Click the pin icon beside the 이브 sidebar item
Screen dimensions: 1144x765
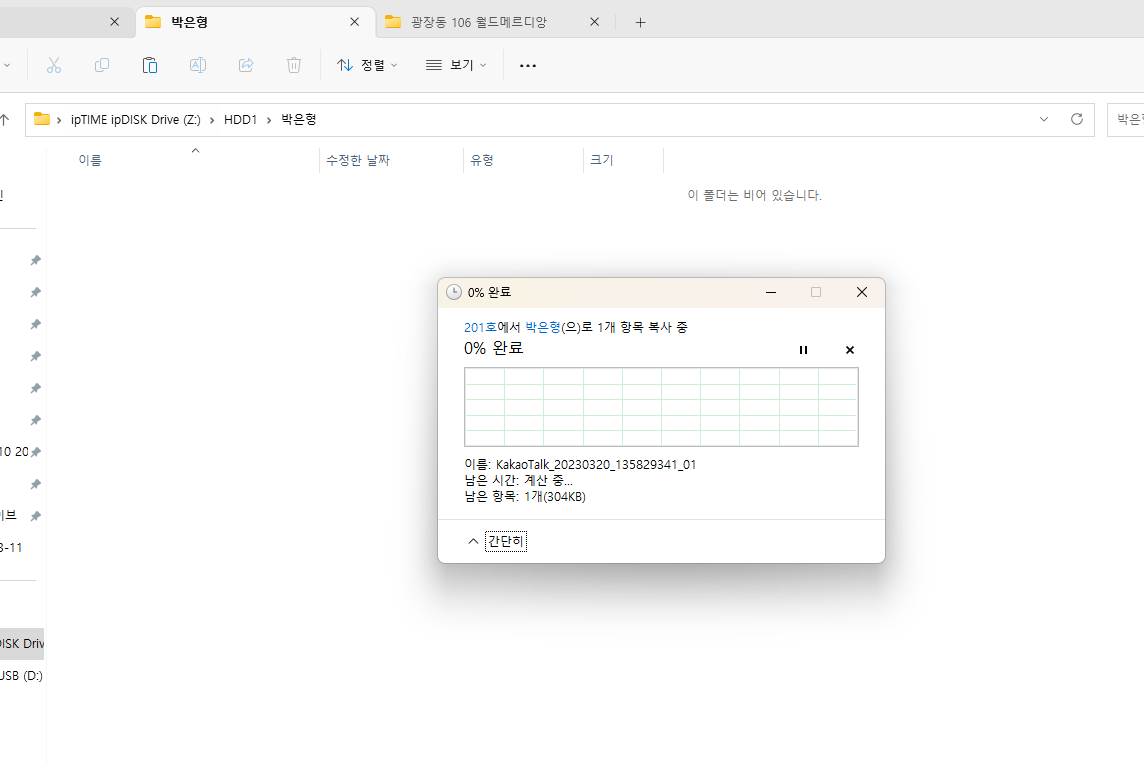pyautogui.click(x=36, y=516)
